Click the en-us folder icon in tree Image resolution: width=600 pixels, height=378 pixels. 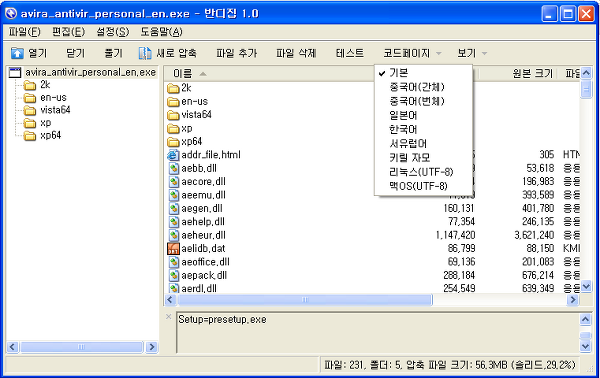click(30, 98)
